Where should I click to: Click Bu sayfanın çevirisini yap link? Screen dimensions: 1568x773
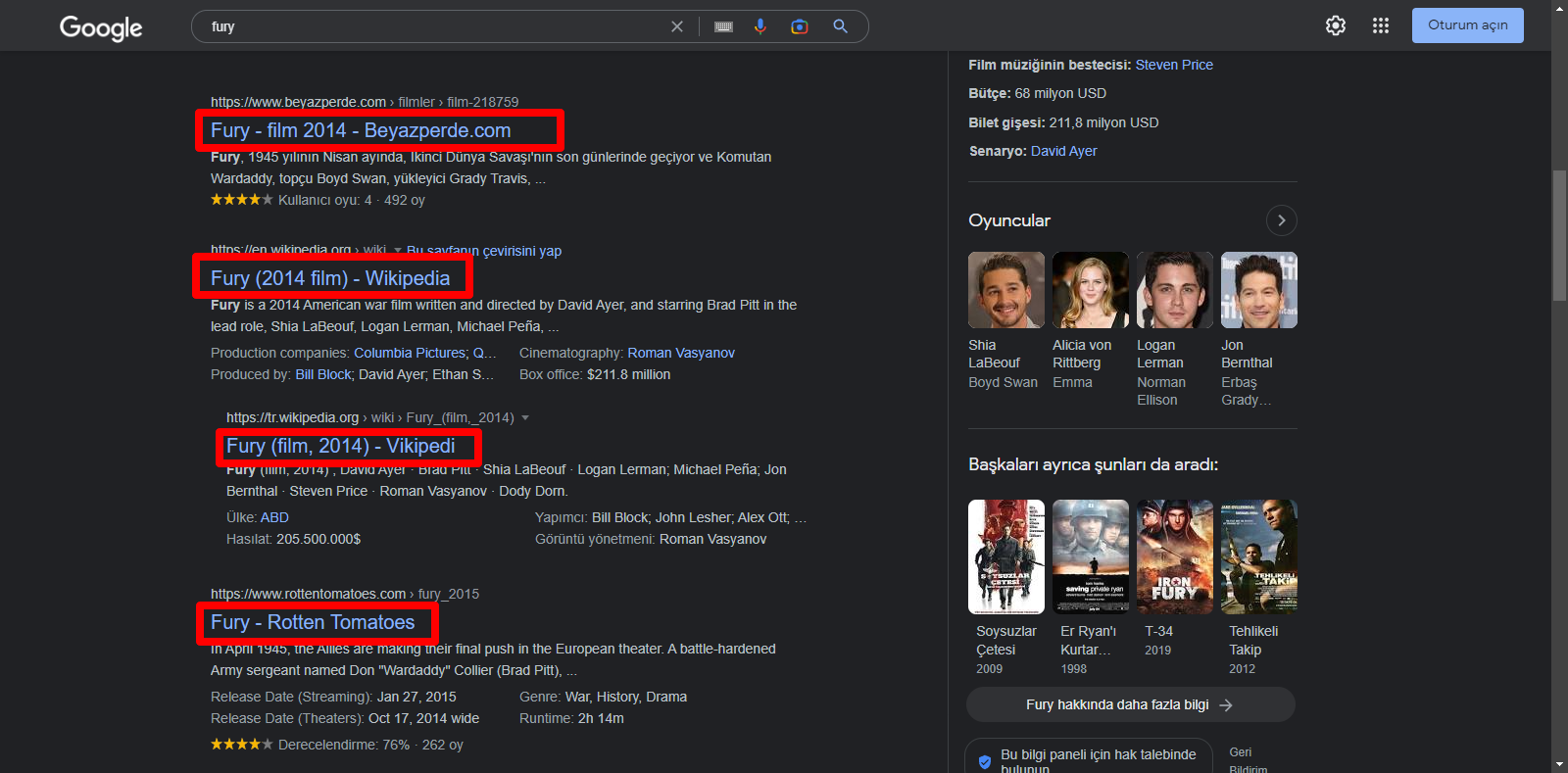[484, 251]
